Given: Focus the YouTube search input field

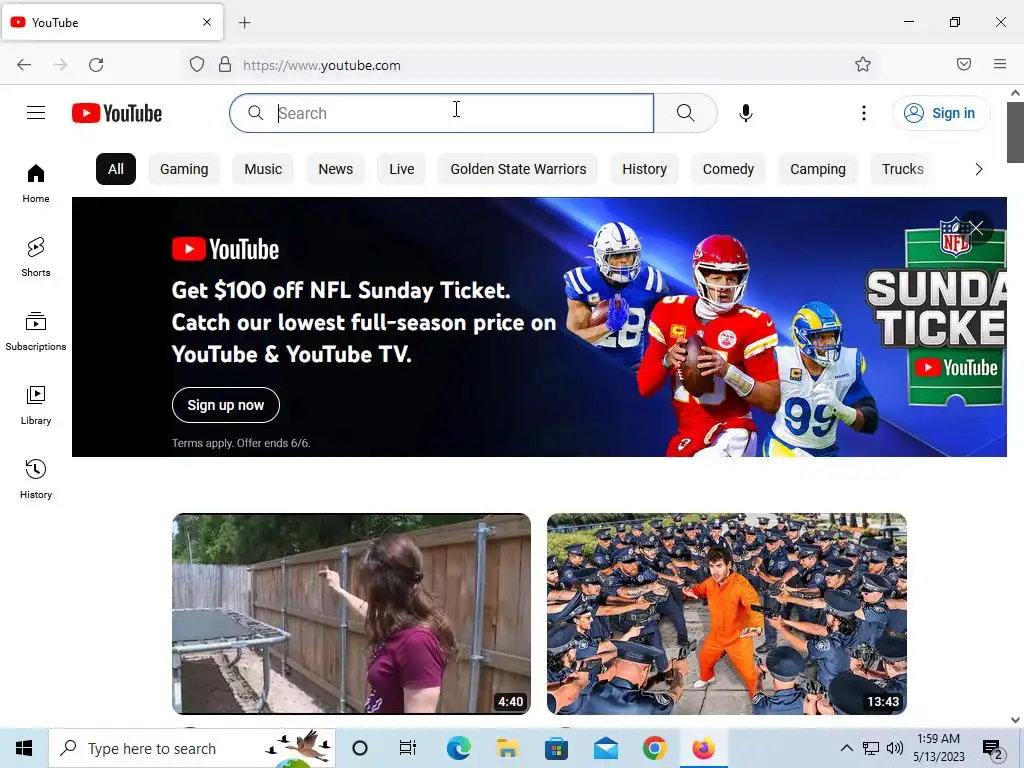Looking at the screenshot, I should 441,113.
